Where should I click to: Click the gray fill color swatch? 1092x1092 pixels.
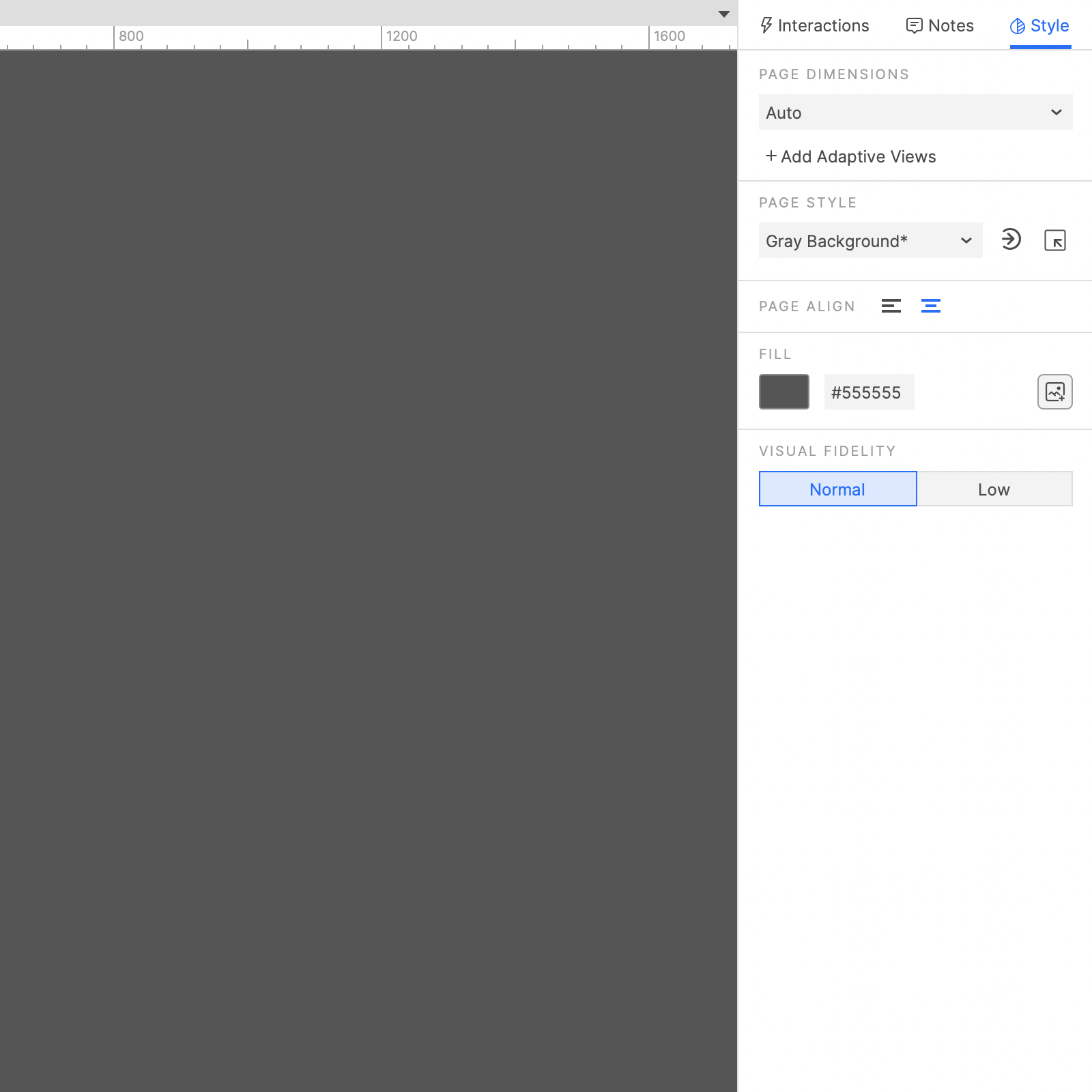point(784,392)
